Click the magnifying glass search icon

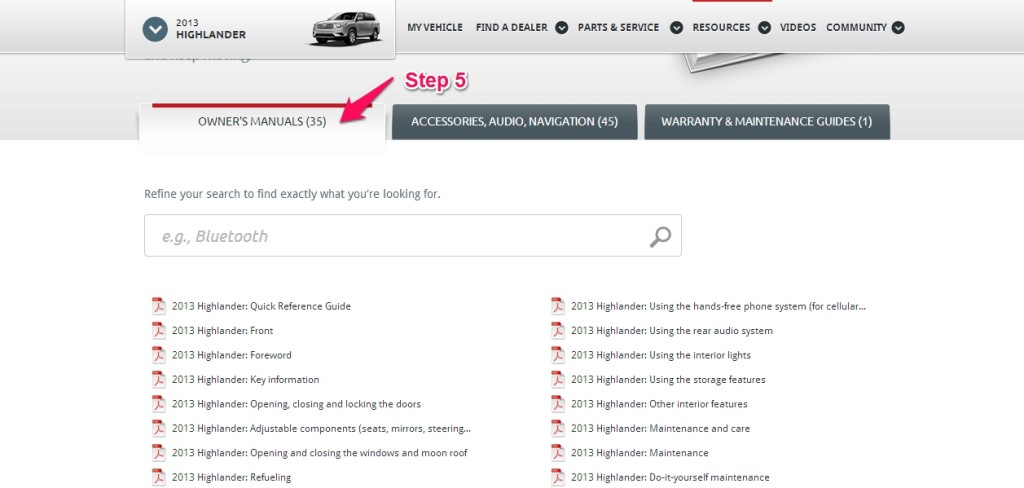pos(660,236)
